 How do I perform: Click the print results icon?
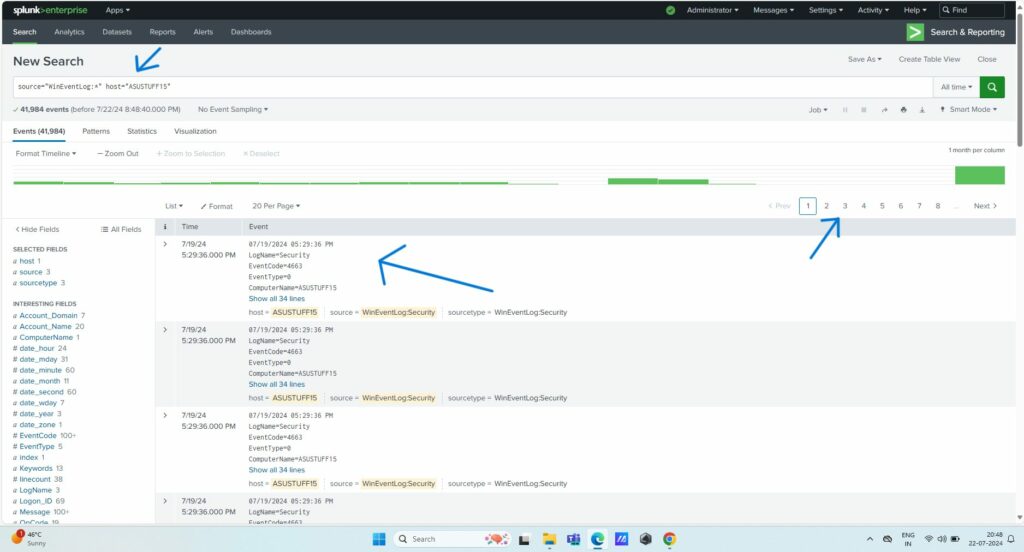[903, 110]
